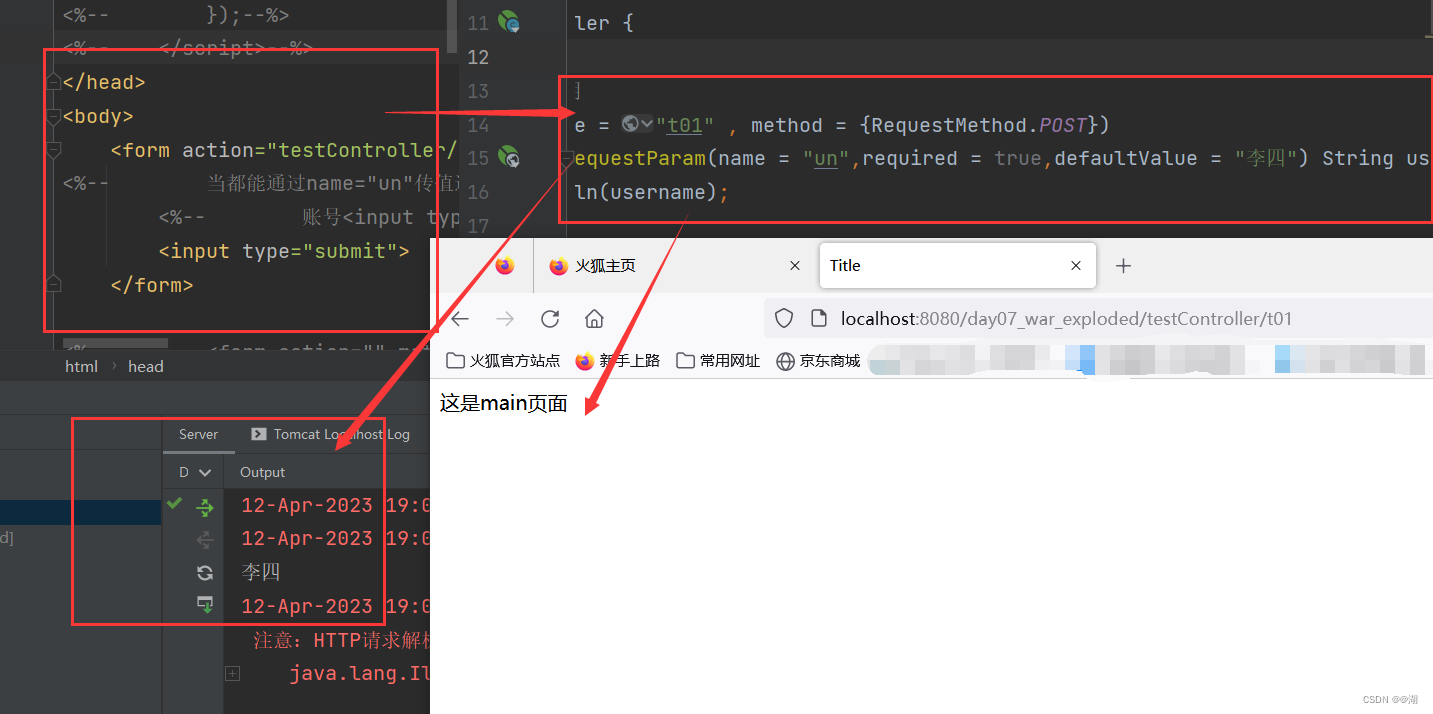1433x714 pixels.
Task: Click the 注意：HTTP请求 warning line in the console
Action: coord(342,640)
